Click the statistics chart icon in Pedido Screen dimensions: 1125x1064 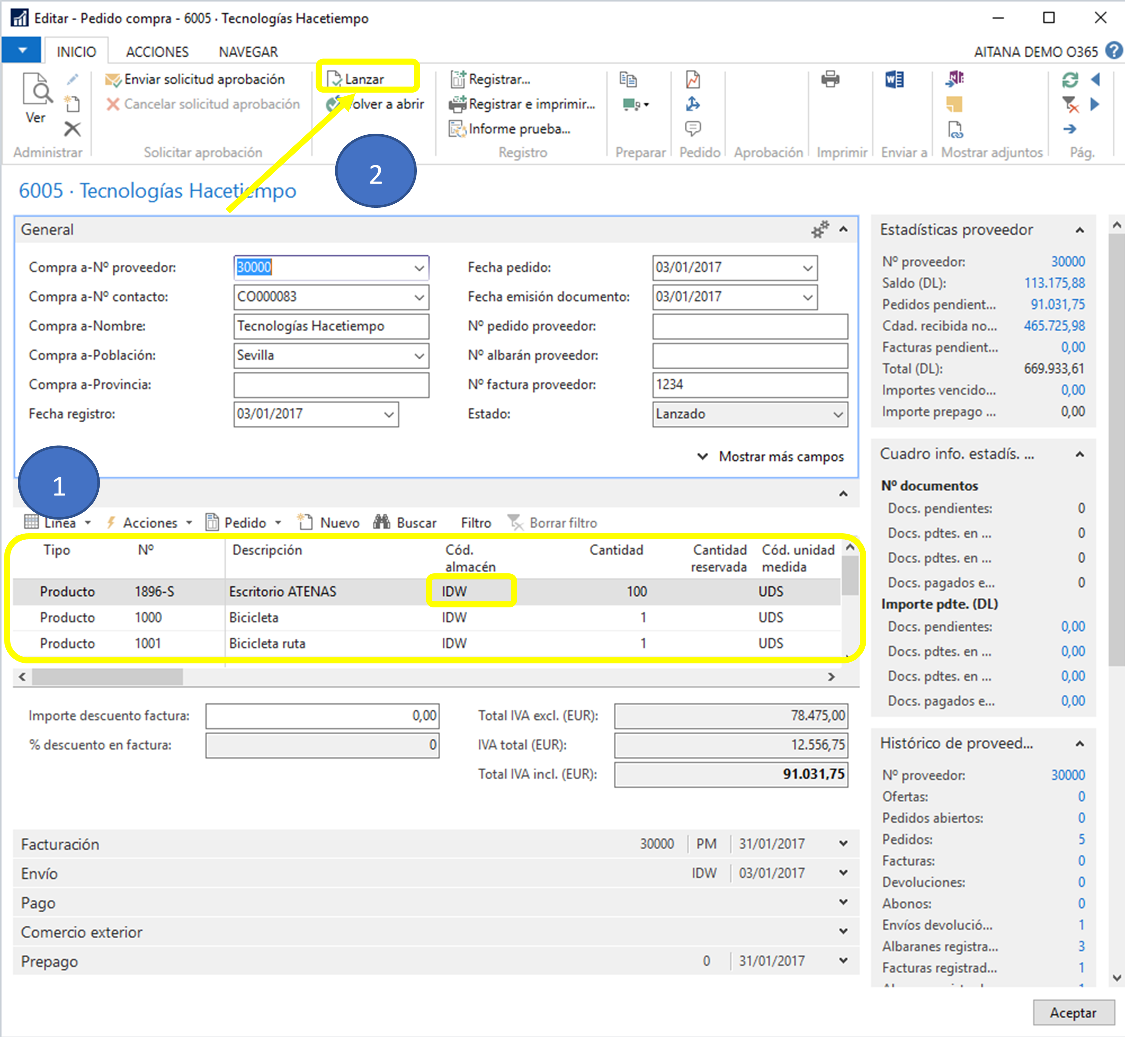(x=693, y=80)
